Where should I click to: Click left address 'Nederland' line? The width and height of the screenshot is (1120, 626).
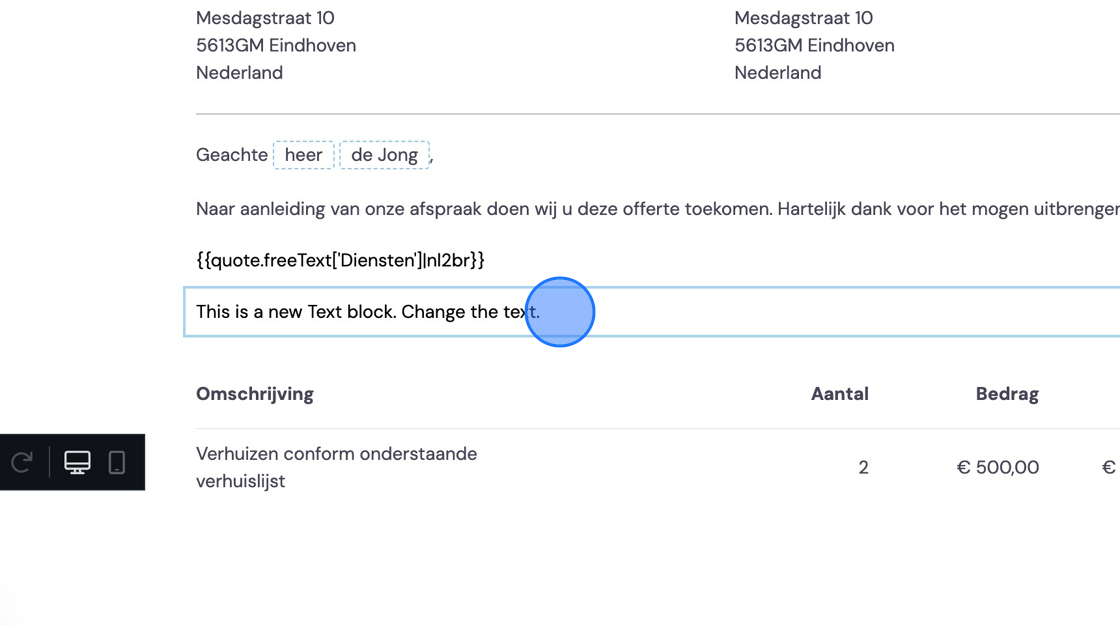pos(239,73)
